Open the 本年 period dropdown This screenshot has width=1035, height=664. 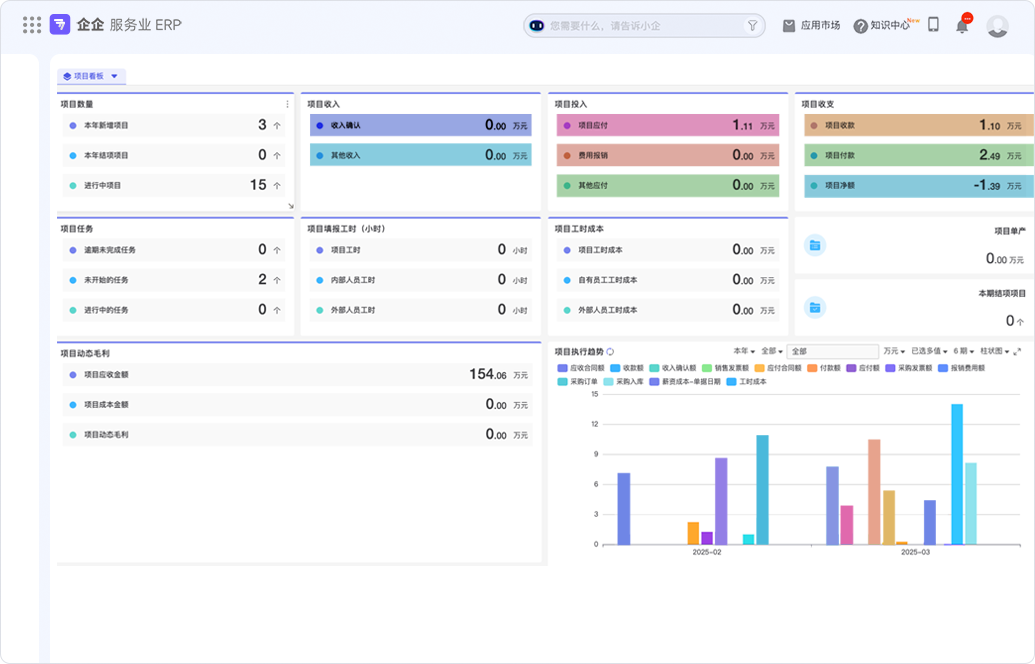point(743,352)
